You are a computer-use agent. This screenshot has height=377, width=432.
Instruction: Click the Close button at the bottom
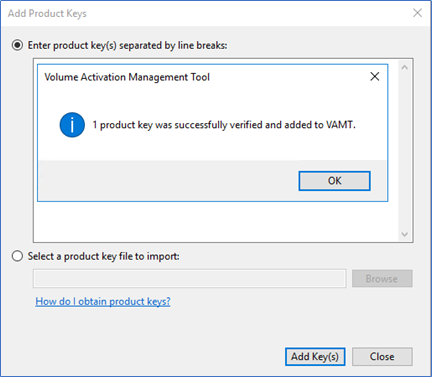click(x=382, y=357)
